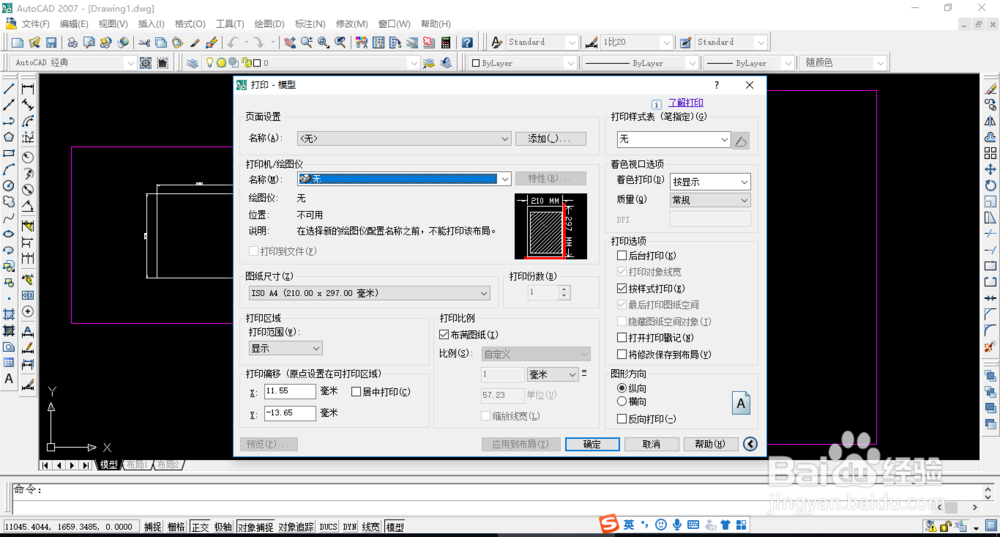1000x537 pixels.
Task: Click the Cut scissors icon
Action: (x=145, y=43)
